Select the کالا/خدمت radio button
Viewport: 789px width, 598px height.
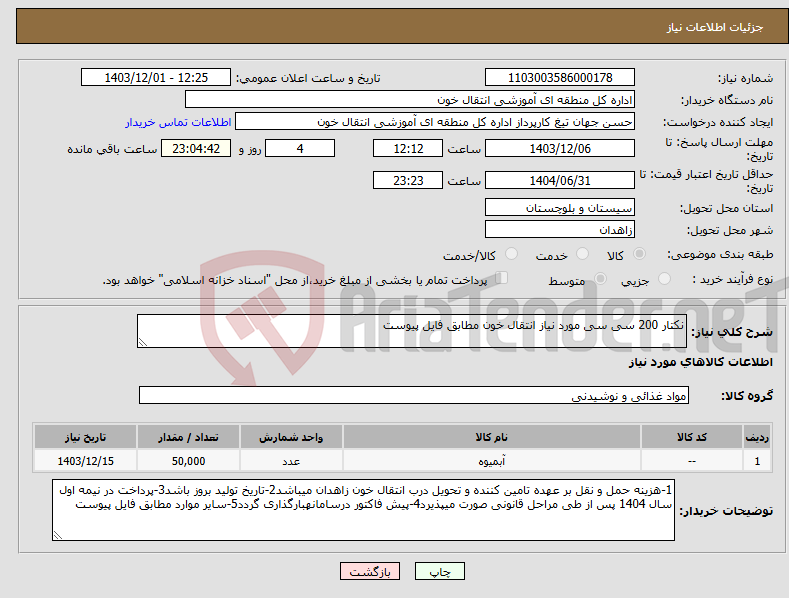pos(511,254)
